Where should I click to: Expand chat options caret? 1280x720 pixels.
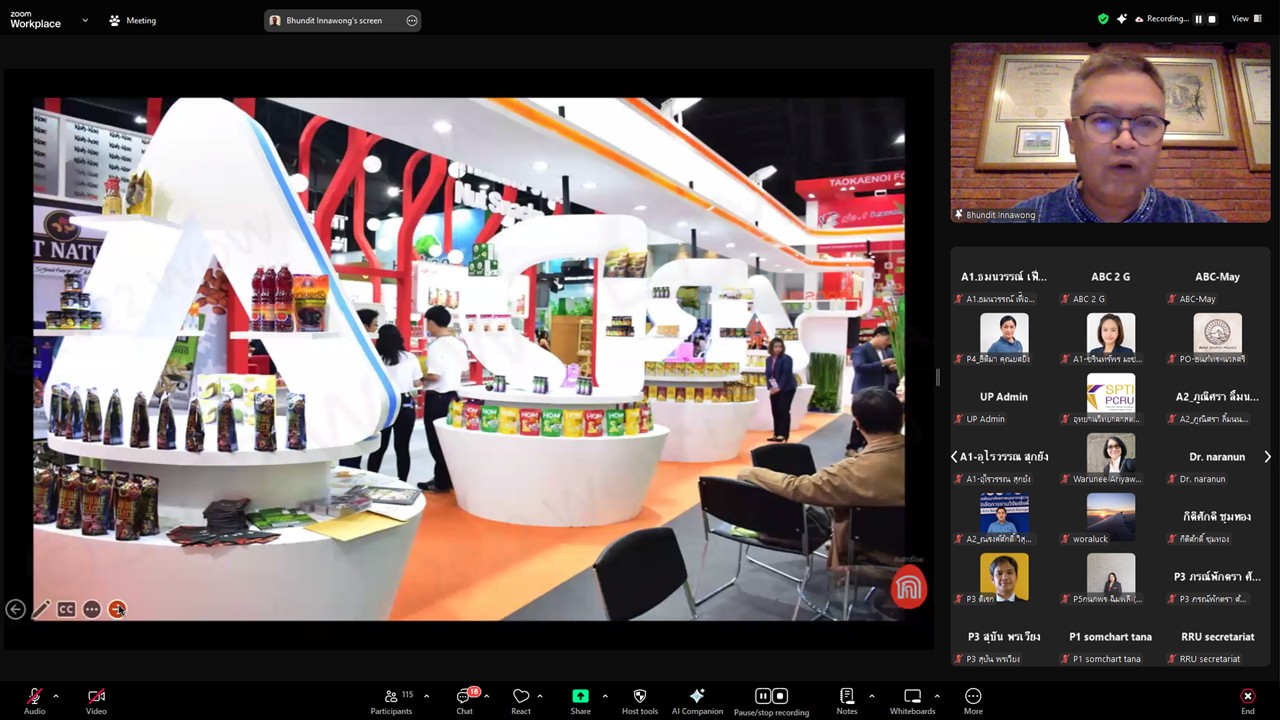click(487, 696)
